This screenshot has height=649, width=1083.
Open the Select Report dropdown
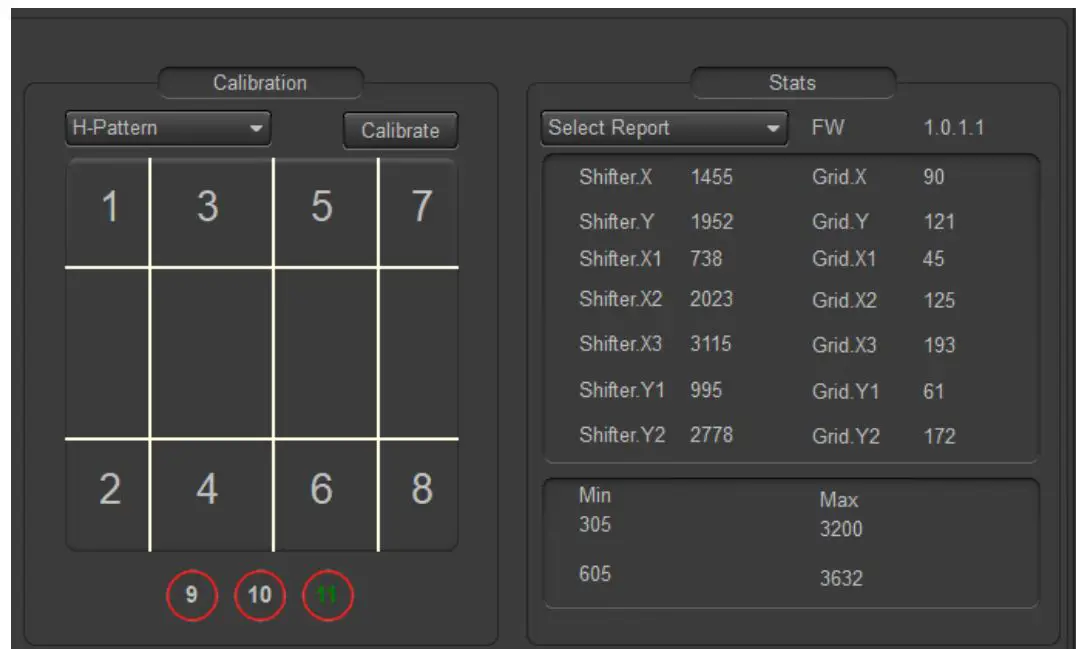[660, 130]
